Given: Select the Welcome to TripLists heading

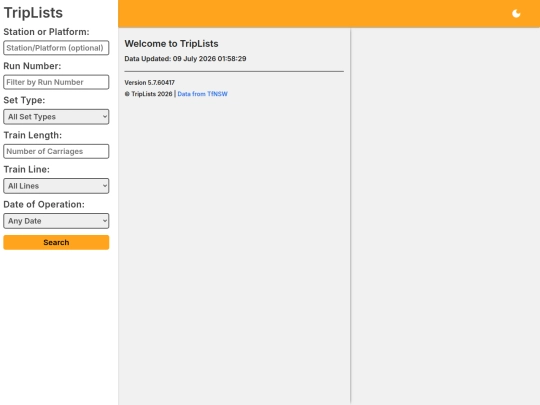Looking at the screenshot, I should [172, 44].
